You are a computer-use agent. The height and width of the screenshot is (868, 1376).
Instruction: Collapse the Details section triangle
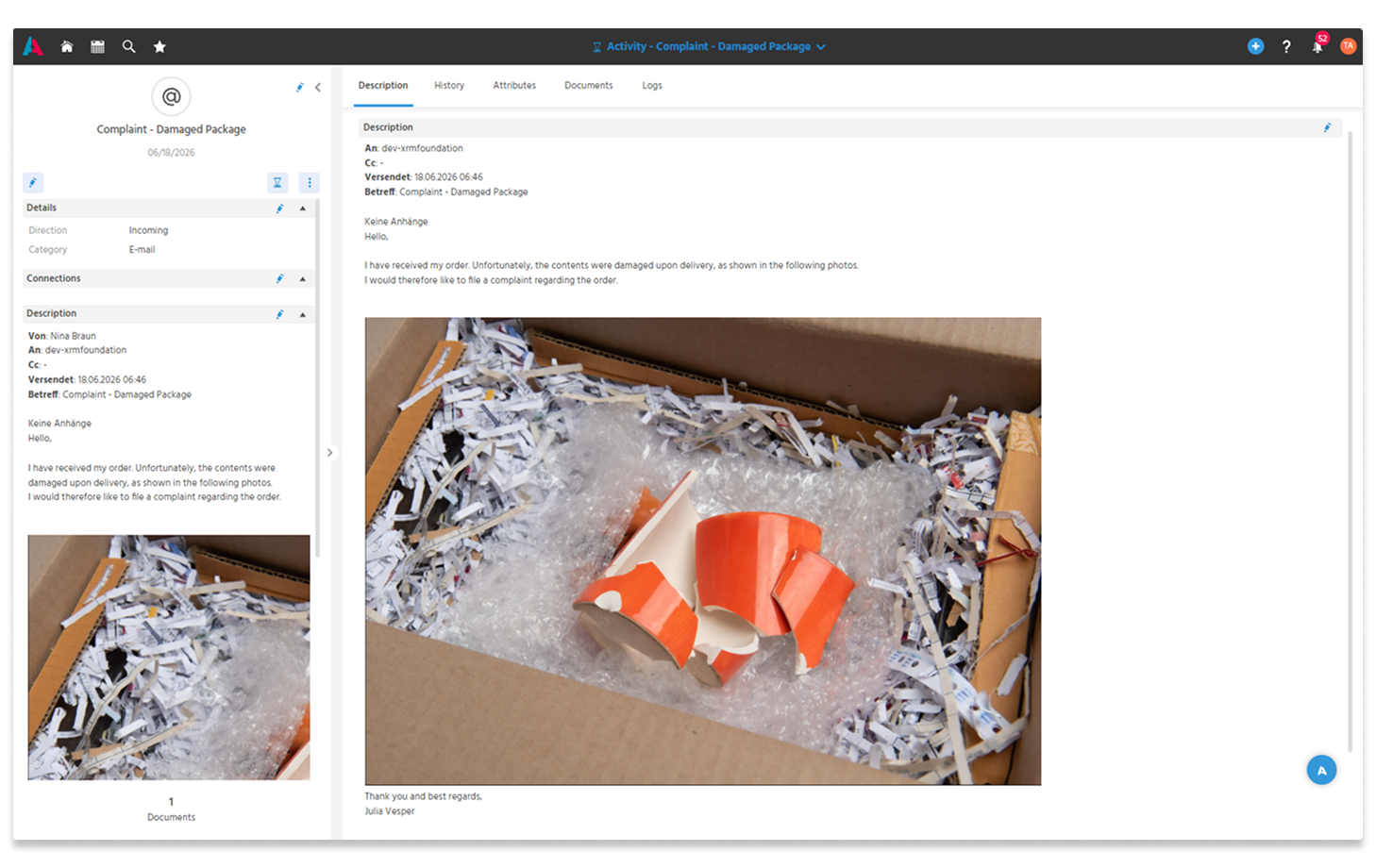pos(302,208)
